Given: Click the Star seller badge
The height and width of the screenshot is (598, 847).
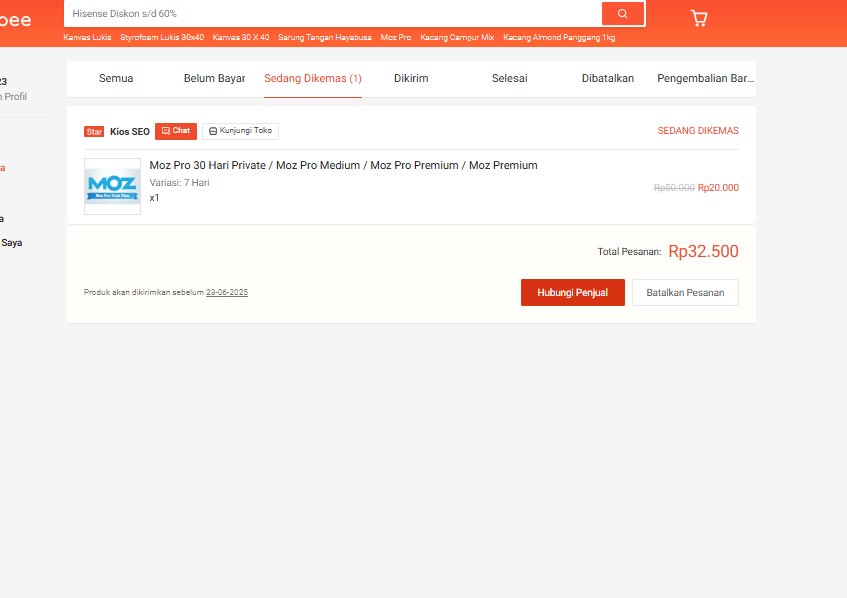Looking at the screenshot, I should [x=94, y=132].
